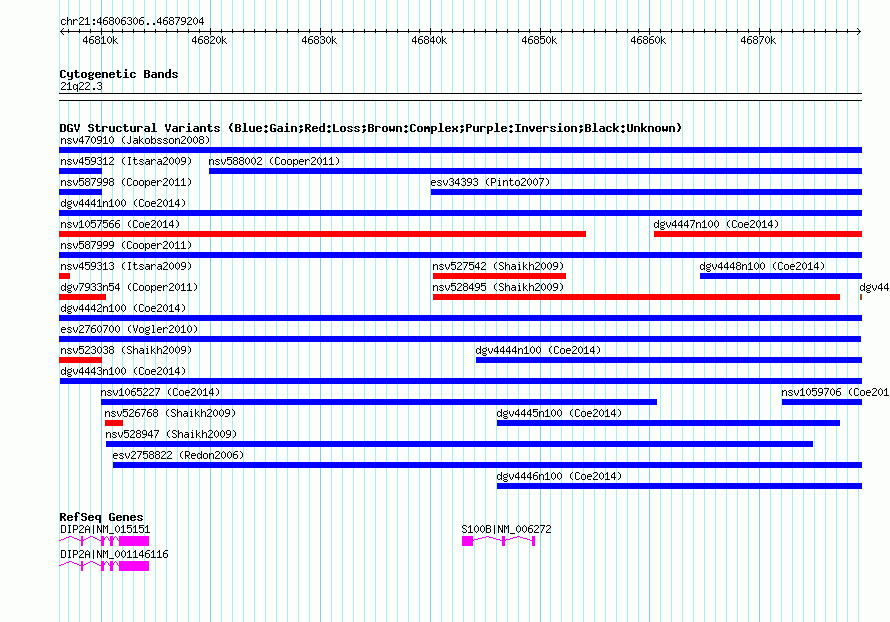Click the blue nsv1065227 gain bar
The height and width of the screenshot is (622, 890).
(379, 402)
